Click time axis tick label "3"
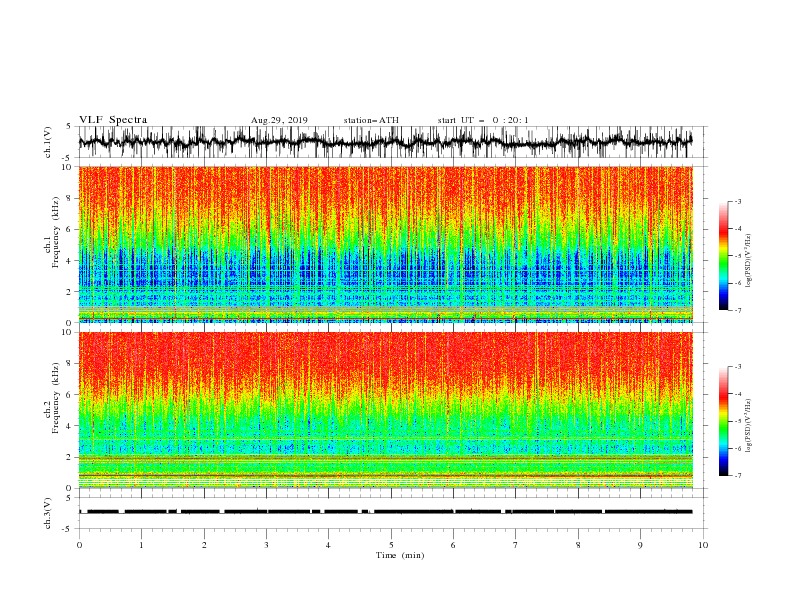This screenshot has width=792, height=612. coord(266,545)
